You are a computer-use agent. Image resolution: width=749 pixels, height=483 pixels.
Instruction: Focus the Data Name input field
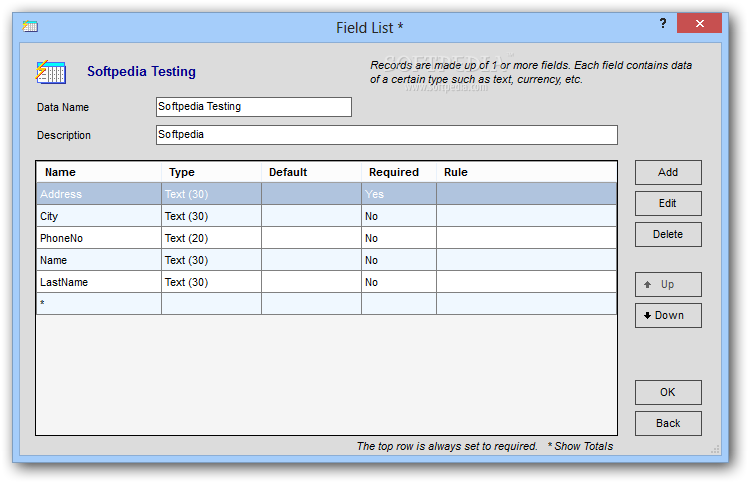coord(254,107)
